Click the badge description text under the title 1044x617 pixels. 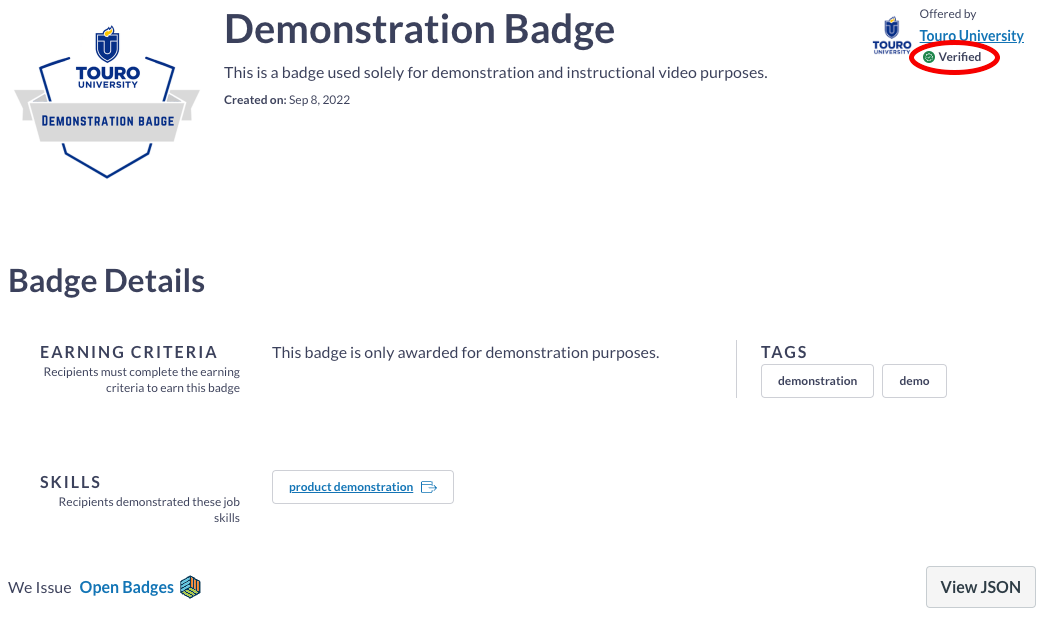495,73
